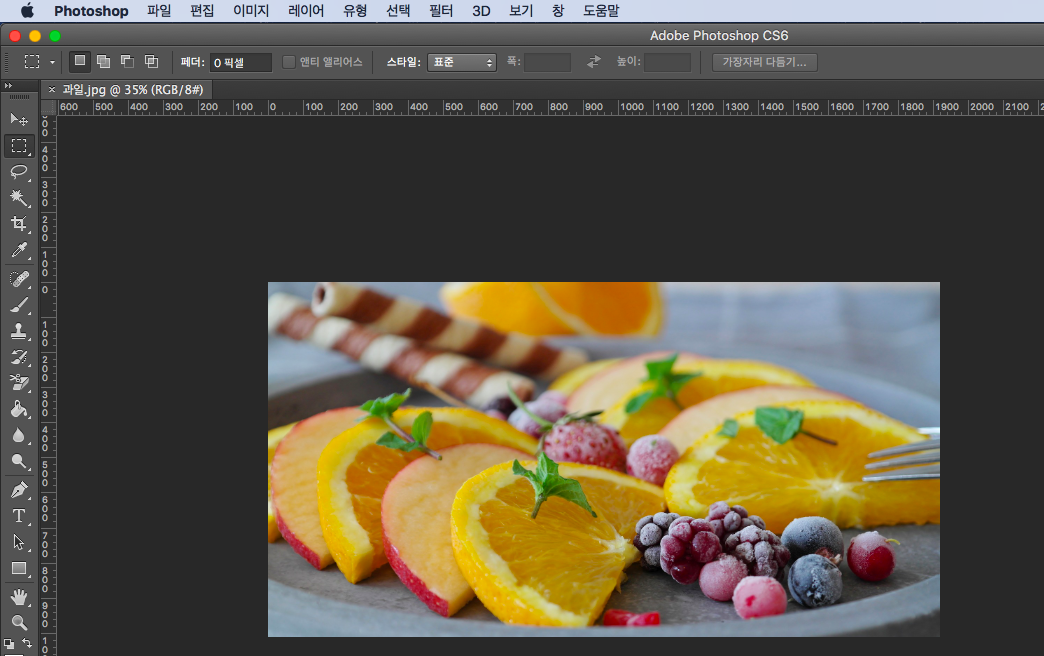Click the 페더 value field

(240, 63)
